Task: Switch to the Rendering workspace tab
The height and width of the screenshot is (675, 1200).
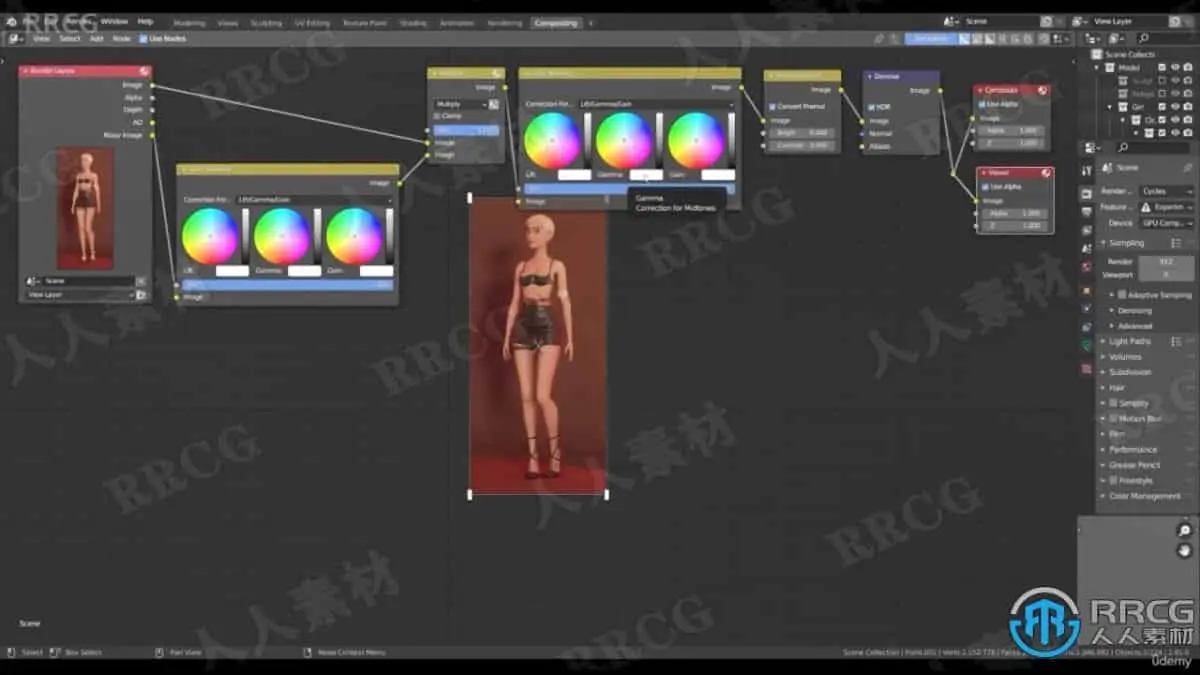Action: 504,22
